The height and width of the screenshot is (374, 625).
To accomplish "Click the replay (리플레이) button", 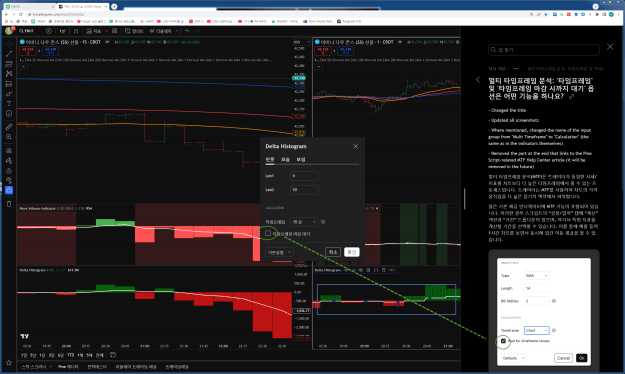I will (161, 31).
